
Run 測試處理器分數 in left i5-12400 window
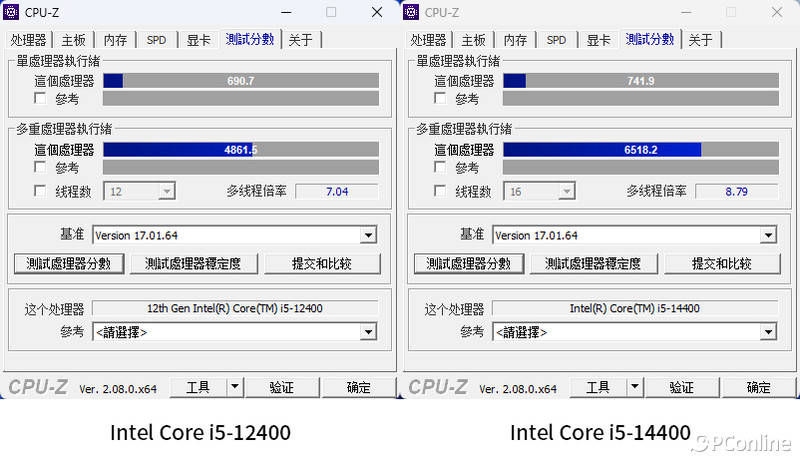click(x=69, y=264)
